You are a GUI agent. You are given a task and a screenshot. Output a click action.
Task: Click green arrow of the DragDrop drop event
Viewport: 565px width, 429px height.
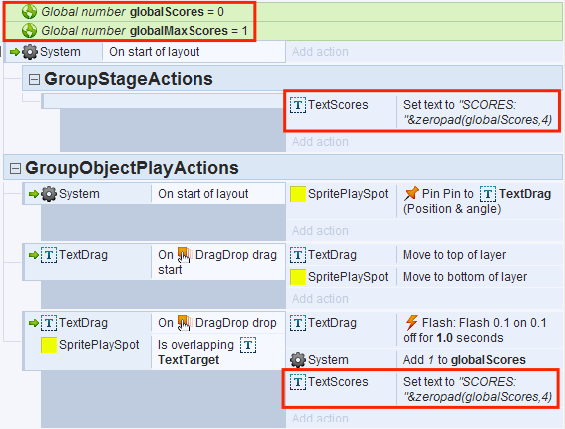coord(34,323)
